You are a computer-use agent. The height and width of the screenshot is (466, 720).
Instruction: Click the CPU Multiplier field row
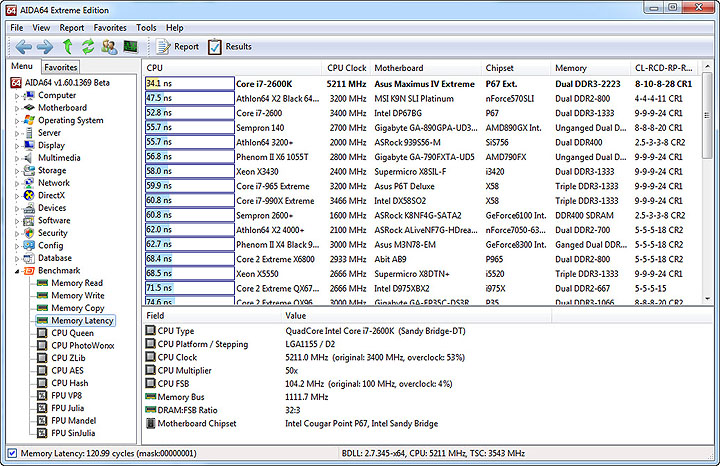pyautogui.click(x=347, y=371)
